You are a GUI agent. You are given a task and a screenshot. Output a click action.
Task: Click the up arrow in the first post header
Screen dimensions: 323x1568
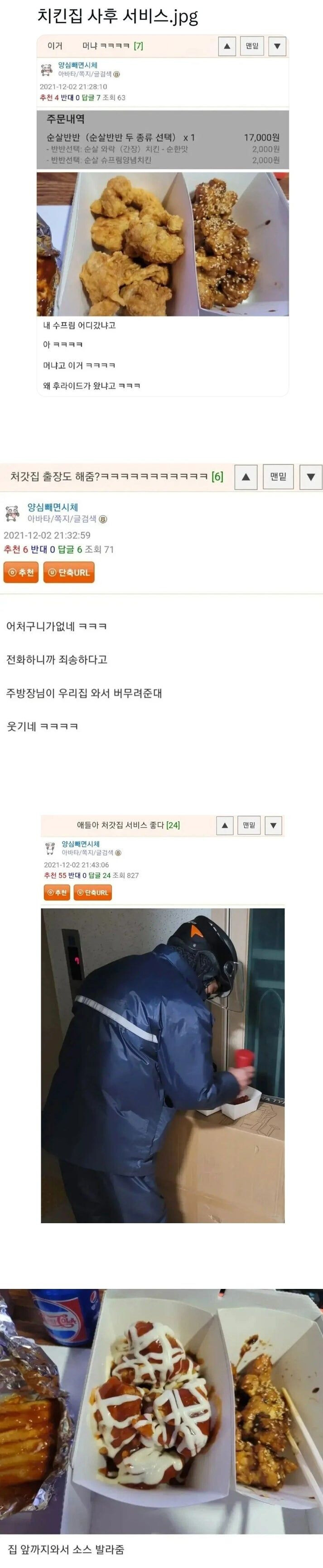pos(227,46)
